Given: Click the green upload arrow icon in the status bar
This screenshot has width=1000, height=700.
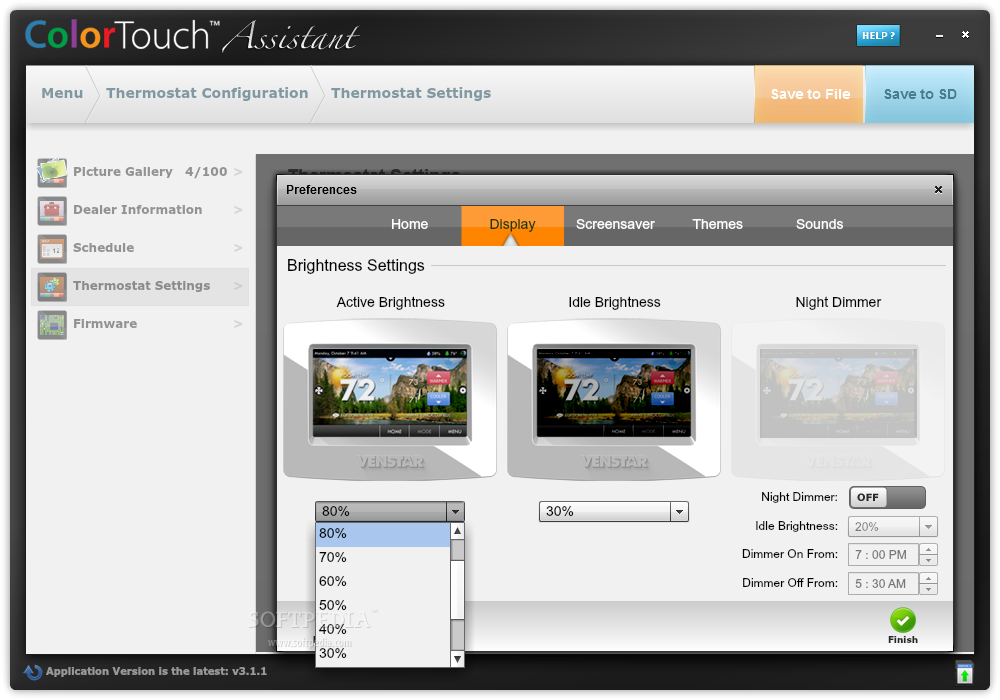Looking at the screenshot, I should (x=964, y=672).
